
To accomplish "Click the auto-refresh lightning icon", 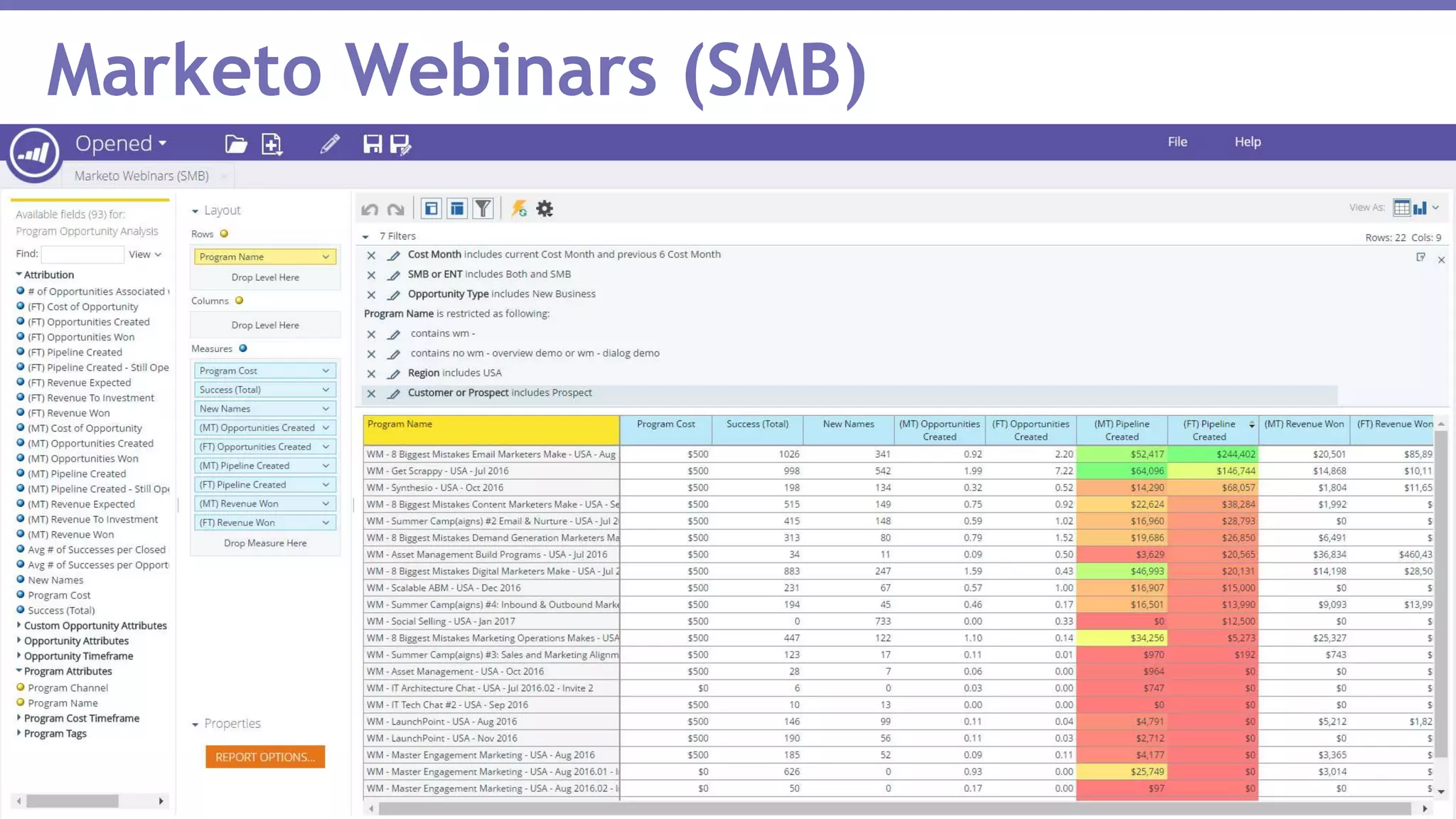I will point(519,208).
